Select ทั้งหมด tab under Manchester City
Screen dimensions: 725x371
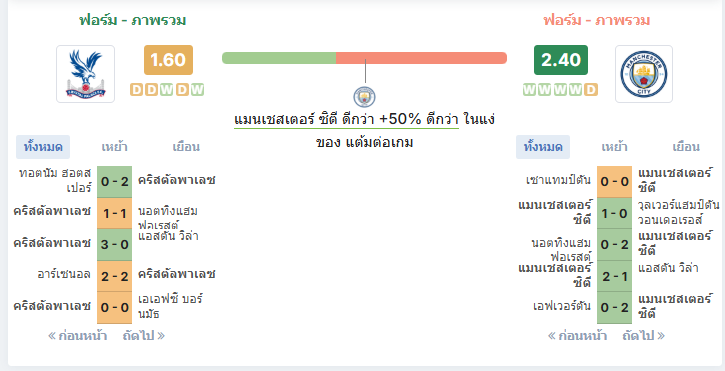click(543, 147)
